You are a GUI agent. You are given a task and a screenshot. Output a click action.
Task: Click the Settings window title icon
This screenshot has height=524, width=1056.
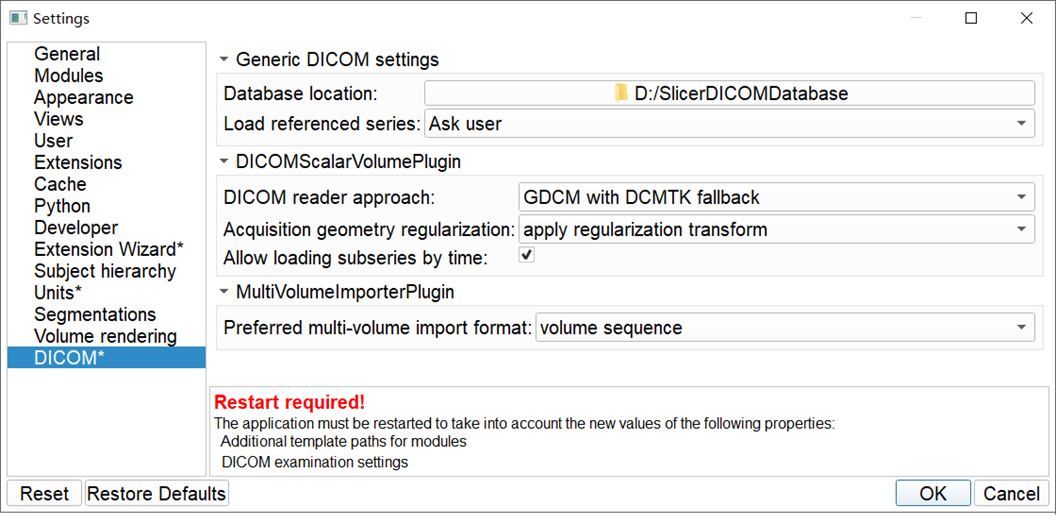click(18, 18)
